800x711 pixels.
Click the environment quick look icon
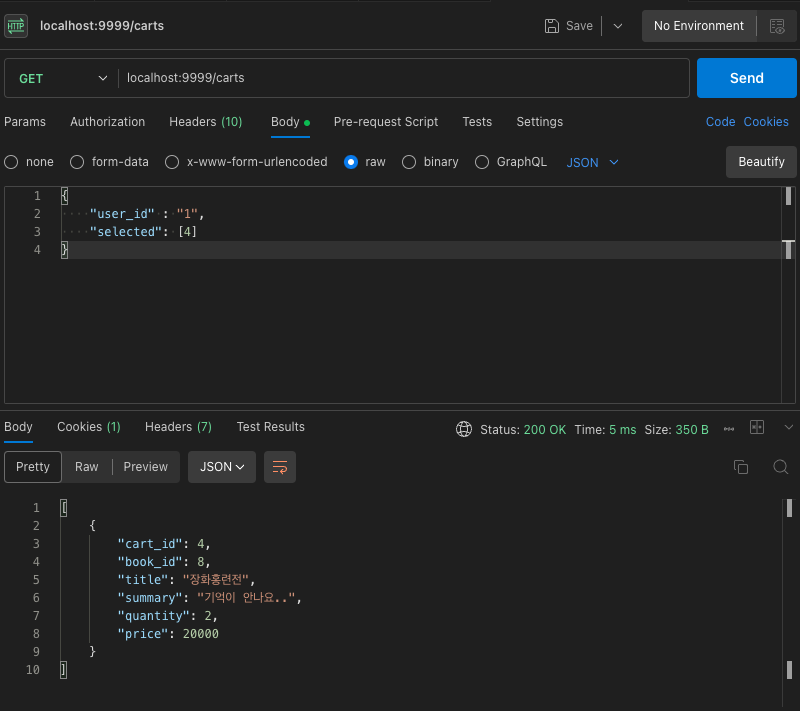pyautogui.click(x=777, y=26)
